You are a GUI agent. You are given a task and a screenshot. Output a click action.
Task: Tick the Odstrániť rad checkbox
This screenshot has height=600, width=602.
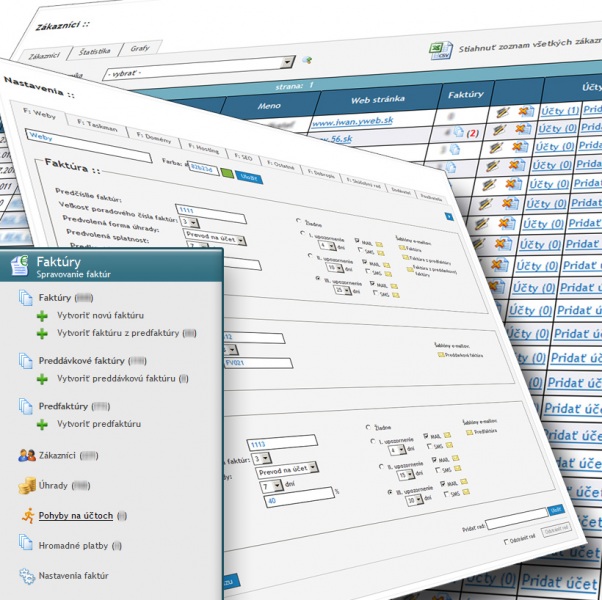[506, 542]
